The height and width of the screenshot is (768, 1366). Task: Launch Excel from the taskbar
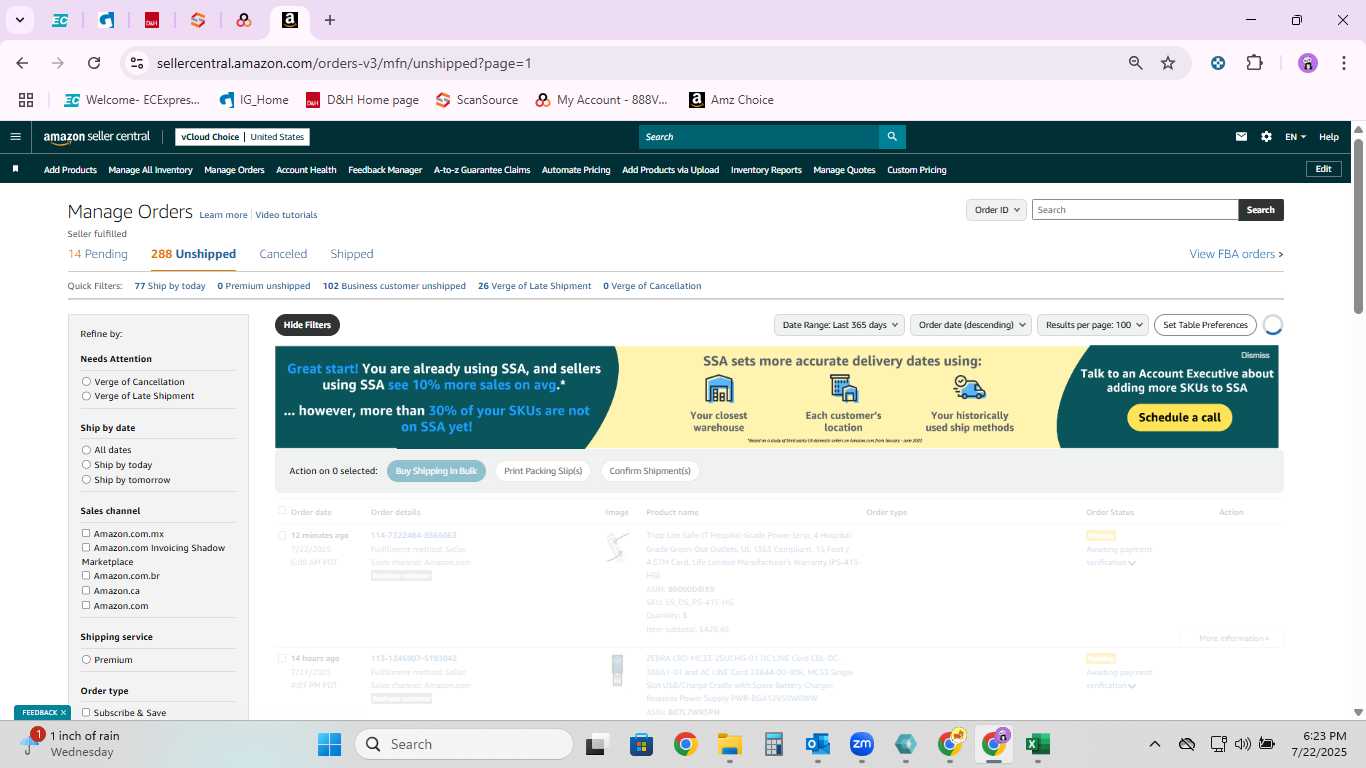pyautogui.click(x=1037, y=744)
